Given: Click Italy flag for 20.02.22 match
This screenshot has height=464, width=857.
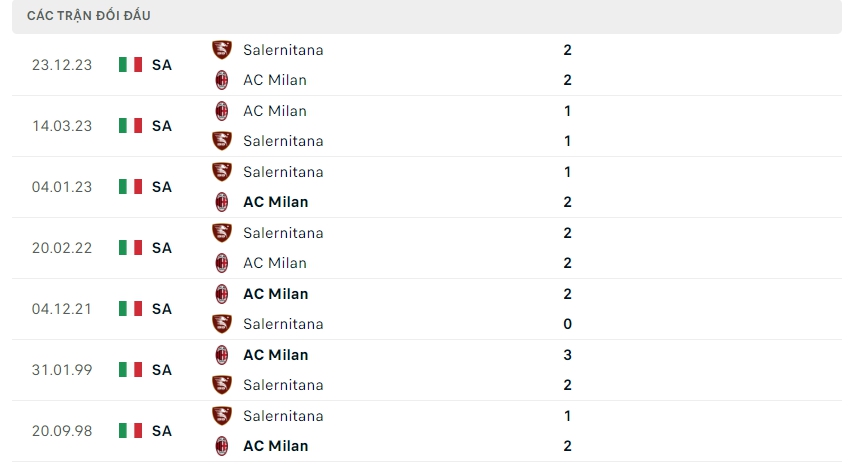Looking at the screenshot, I should [130, 248].
